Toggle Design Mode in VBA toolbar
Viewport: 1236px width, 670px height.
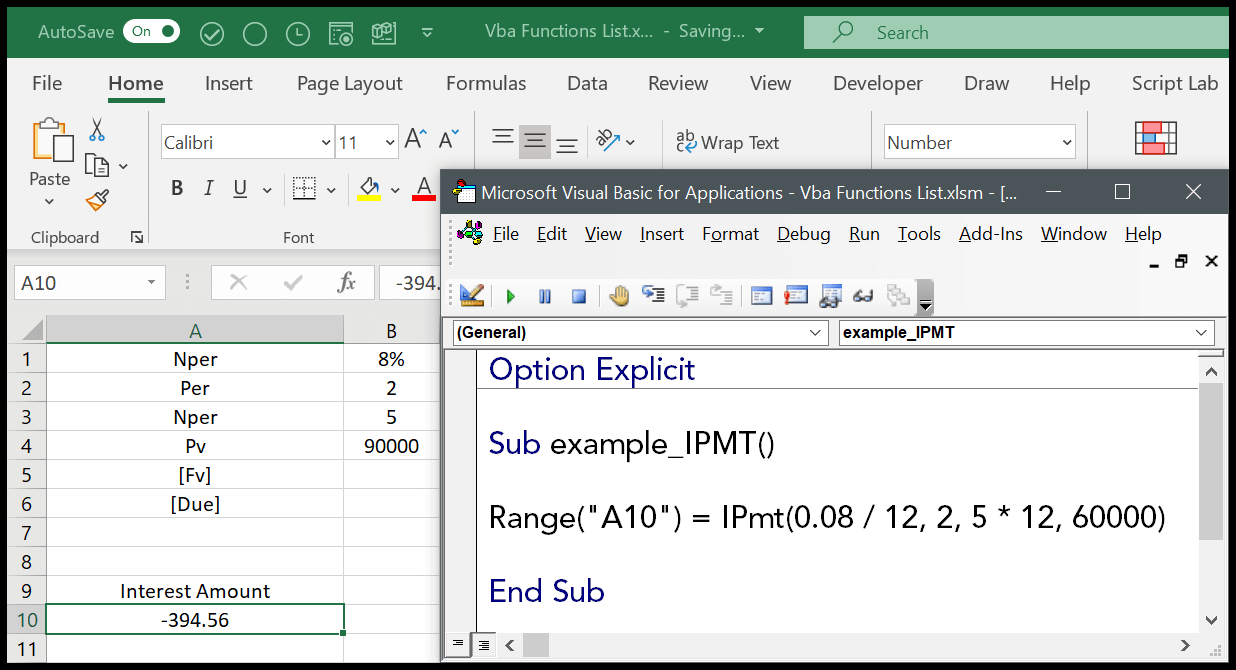pyautogui.click(x=472, y=296)
